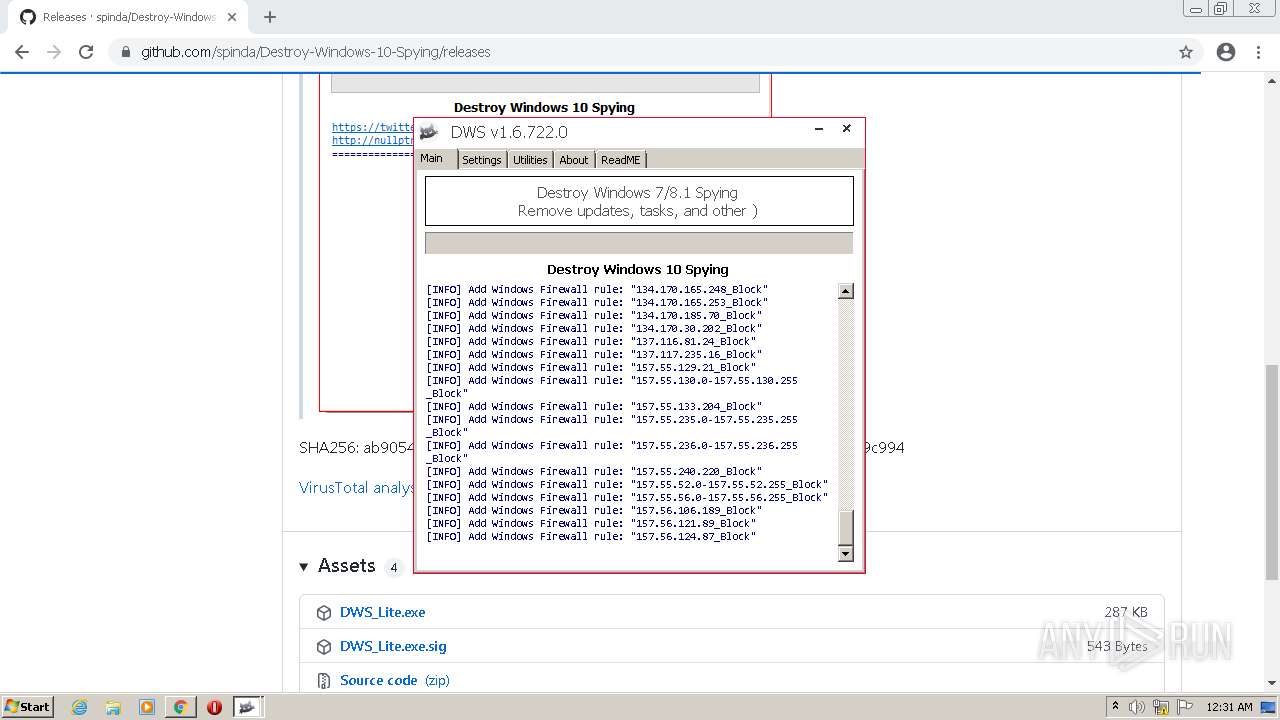Close the Releases browser tab
This screenshot has width=1280, height=720.
click(232, 17)
